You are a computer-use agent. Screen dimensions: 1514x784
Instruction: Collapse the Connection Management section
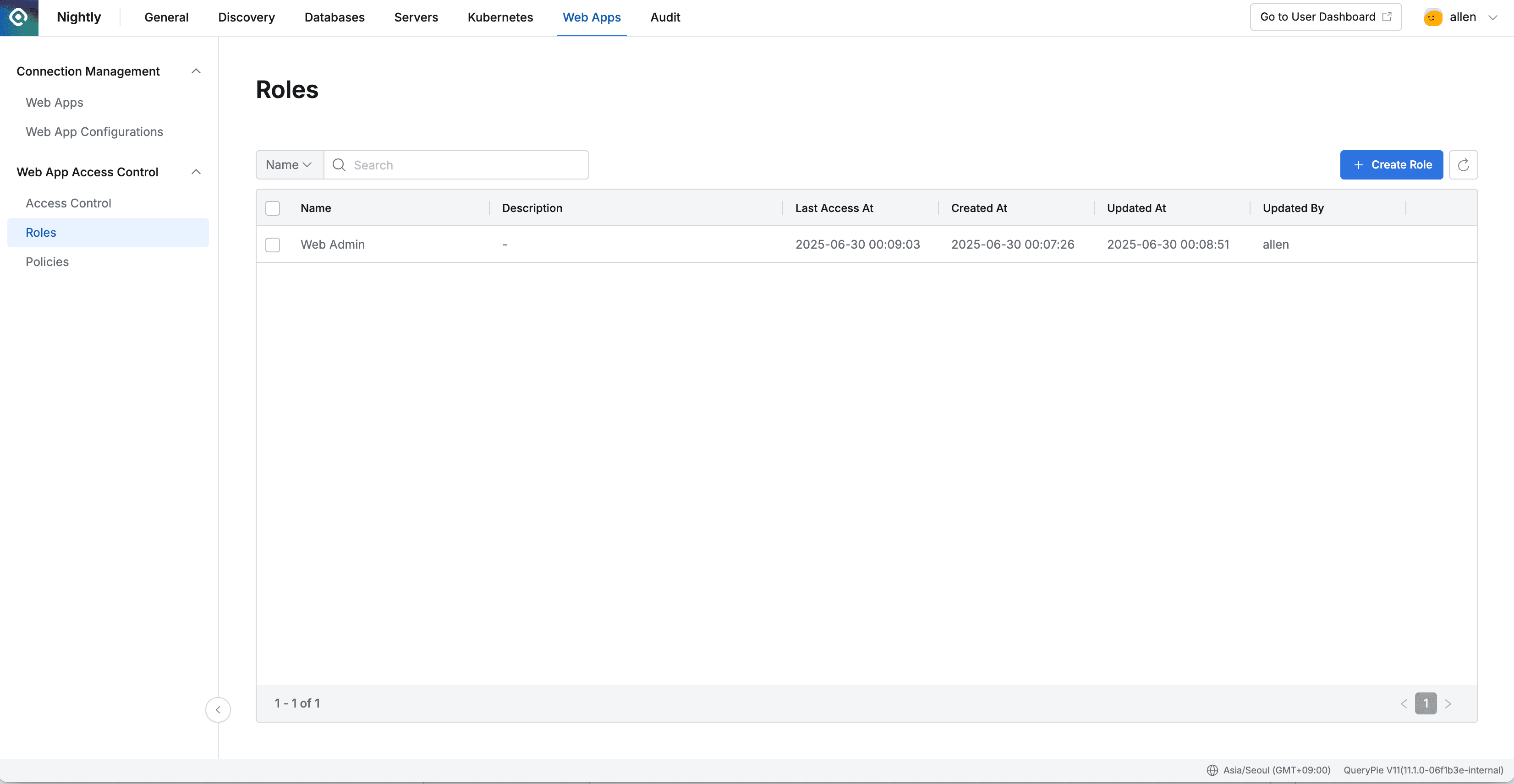pyautogui.click(x=196, y=71)
